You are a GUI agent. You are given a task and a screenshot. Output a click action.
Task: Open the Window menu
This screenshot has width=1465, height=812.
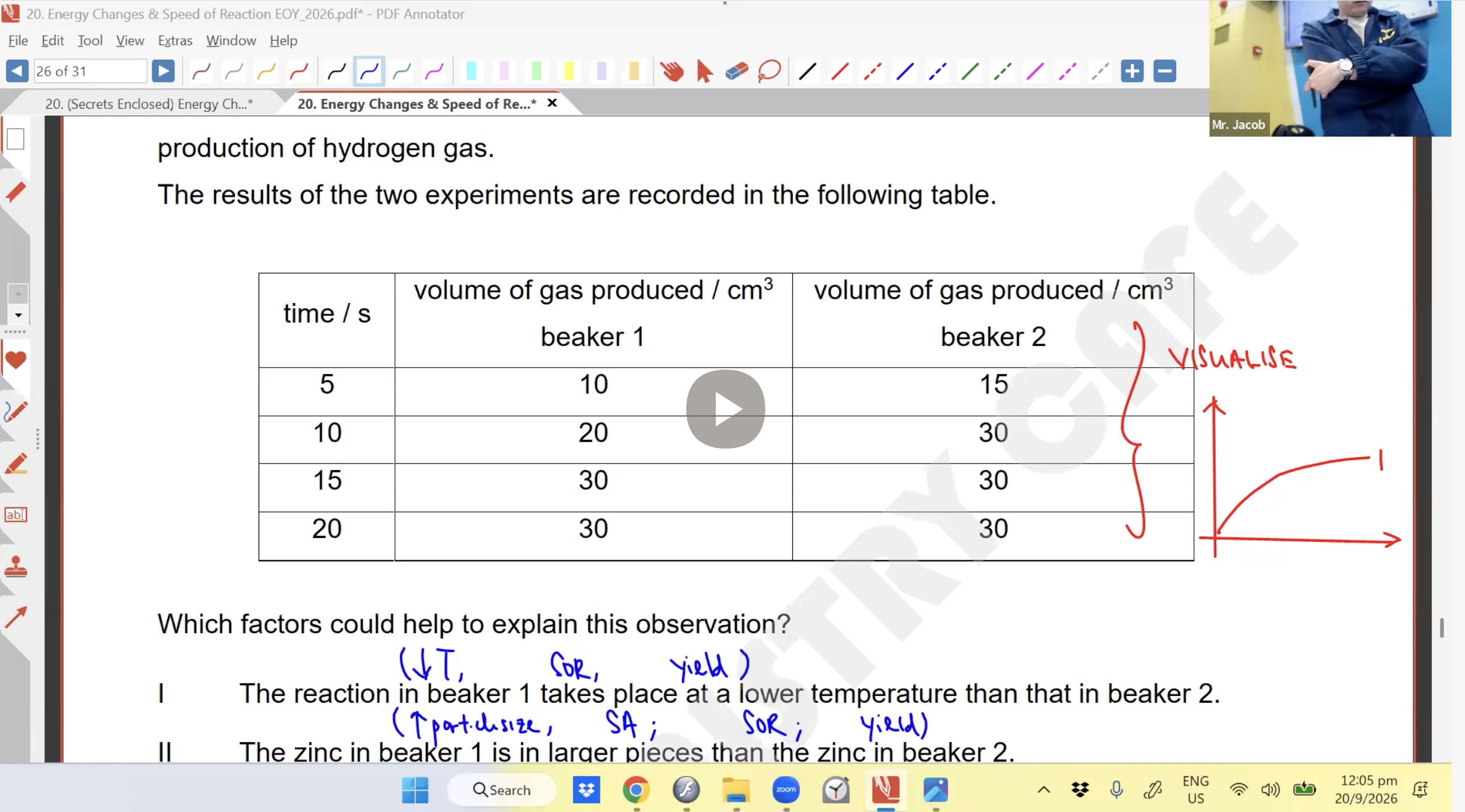(x=231, y=41)
